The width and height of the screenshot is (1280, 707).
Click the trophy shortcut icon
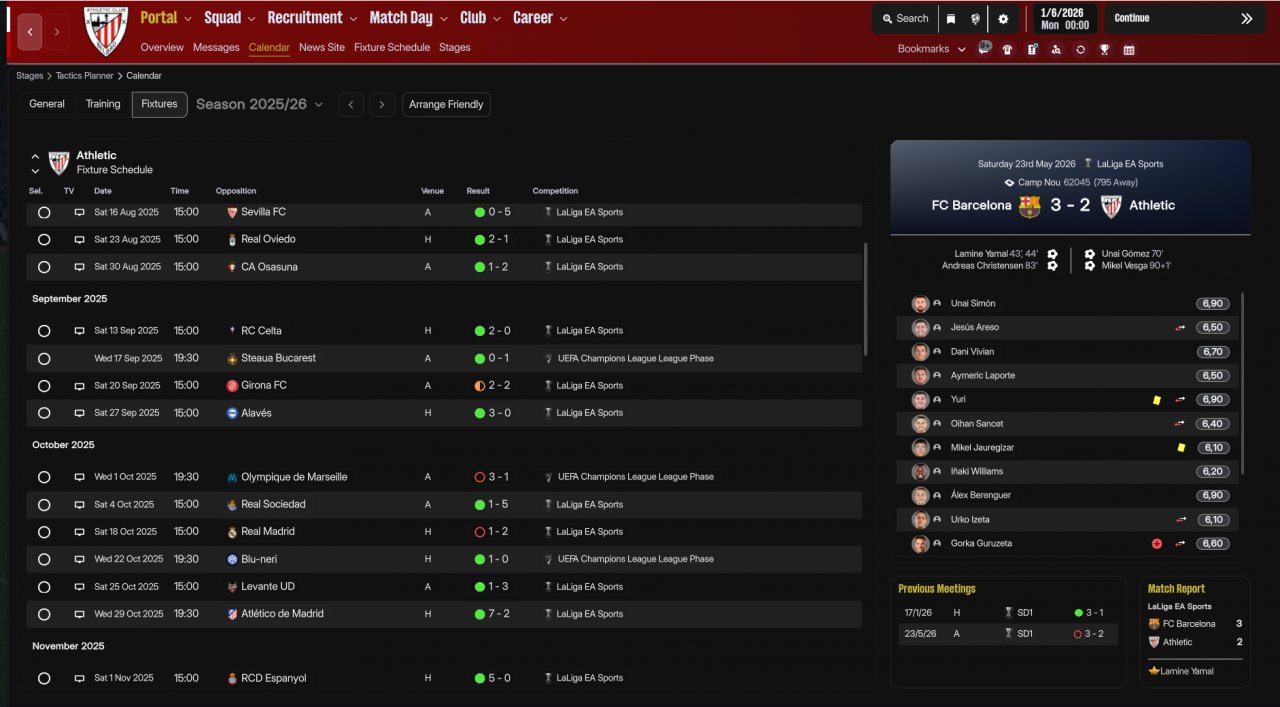[1104, 49]
